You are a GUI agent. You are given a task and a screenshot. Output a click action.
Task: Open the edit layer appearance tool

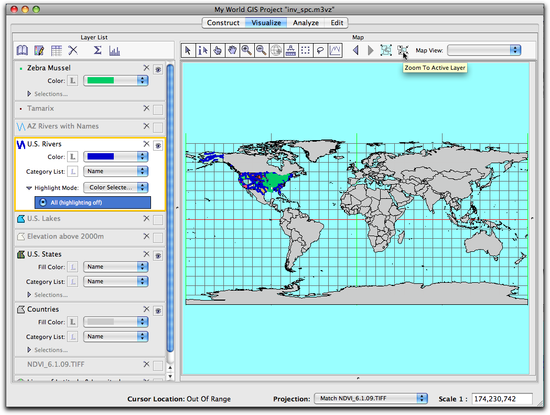click(x=39, y=51)
